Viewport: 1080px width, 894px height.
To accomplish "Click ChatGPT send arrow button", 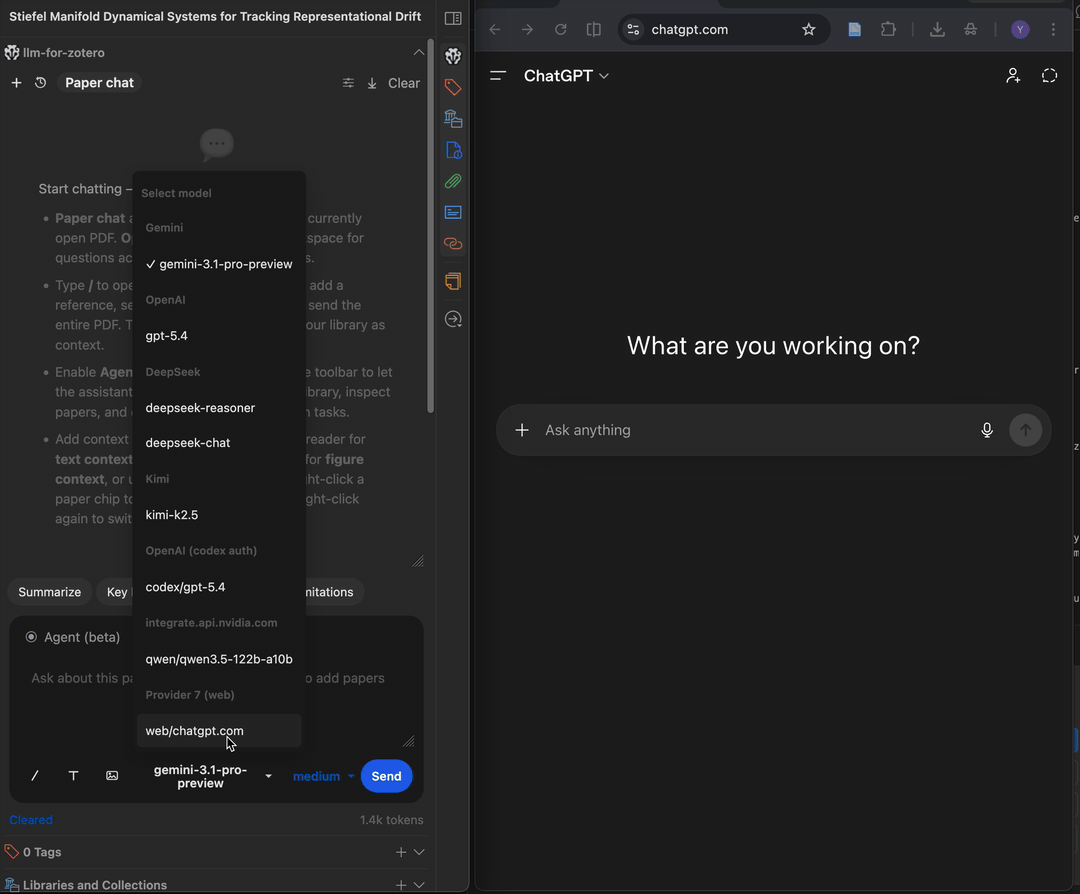I will click(1025, 430).
